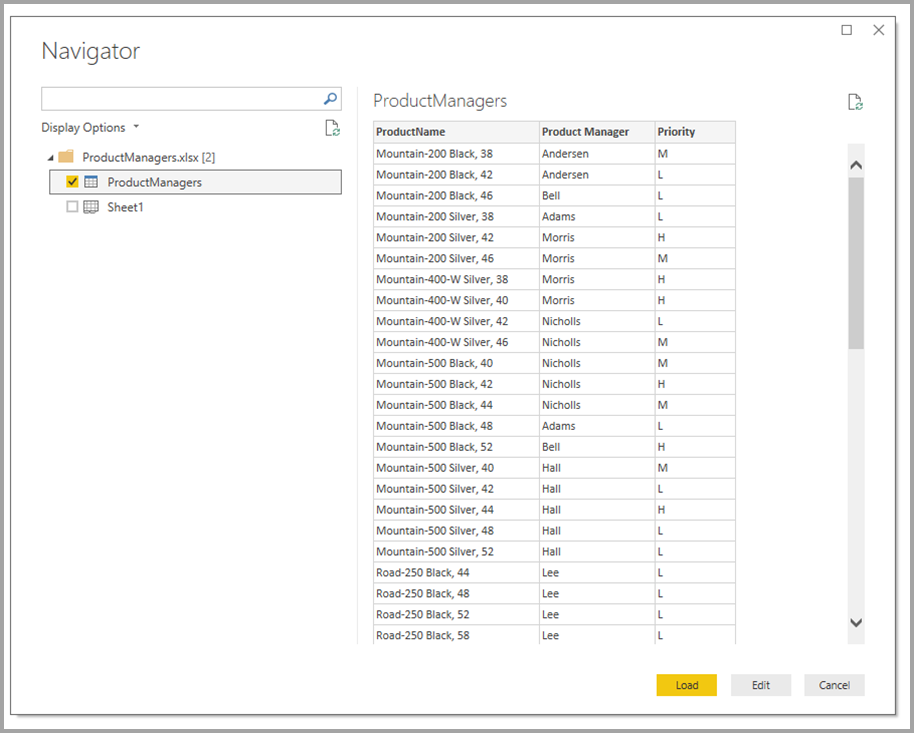Click inside the search input field
This screenshot has height=733, width=914.
(x=180, y=98)
